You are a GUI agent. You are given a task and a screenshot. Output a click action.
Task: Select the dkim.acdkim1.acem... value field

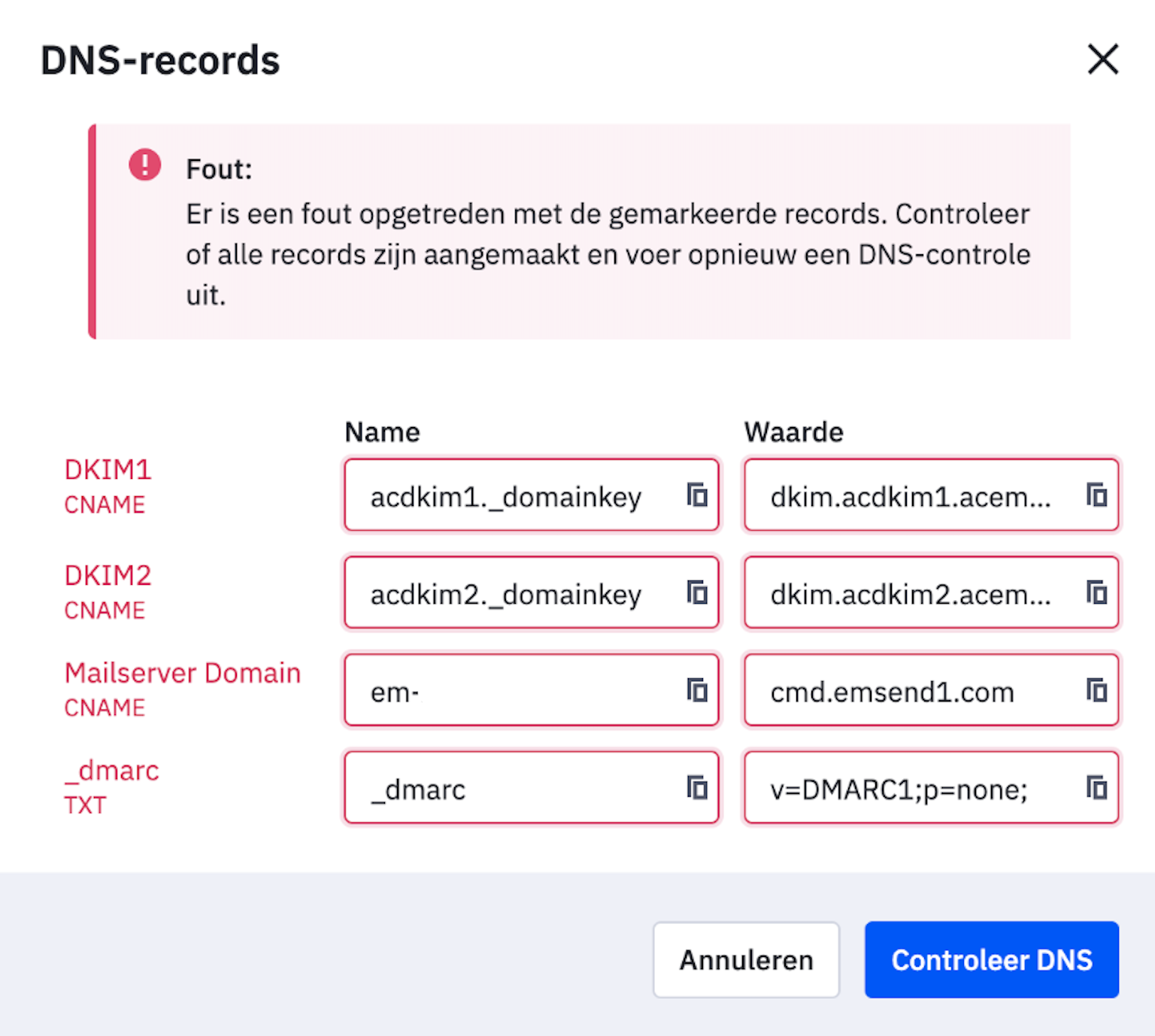pos(932,495)
